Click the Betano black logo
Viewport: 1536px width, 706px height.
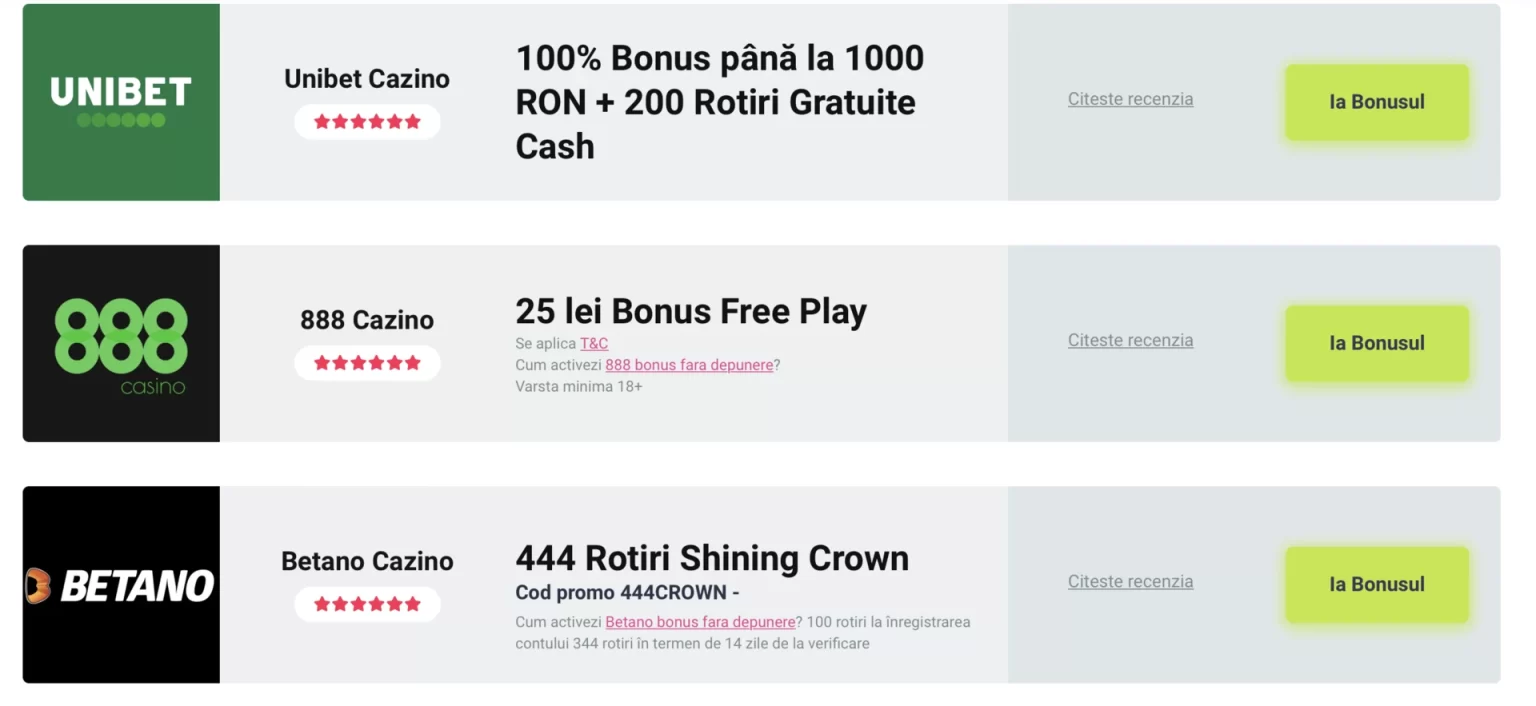click(x=121, y=585)
